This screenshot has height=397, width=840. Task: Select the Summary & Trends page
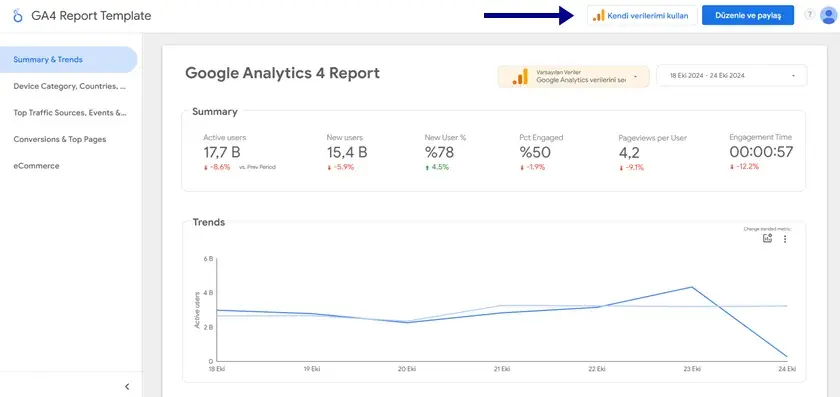tap(69, 59)
